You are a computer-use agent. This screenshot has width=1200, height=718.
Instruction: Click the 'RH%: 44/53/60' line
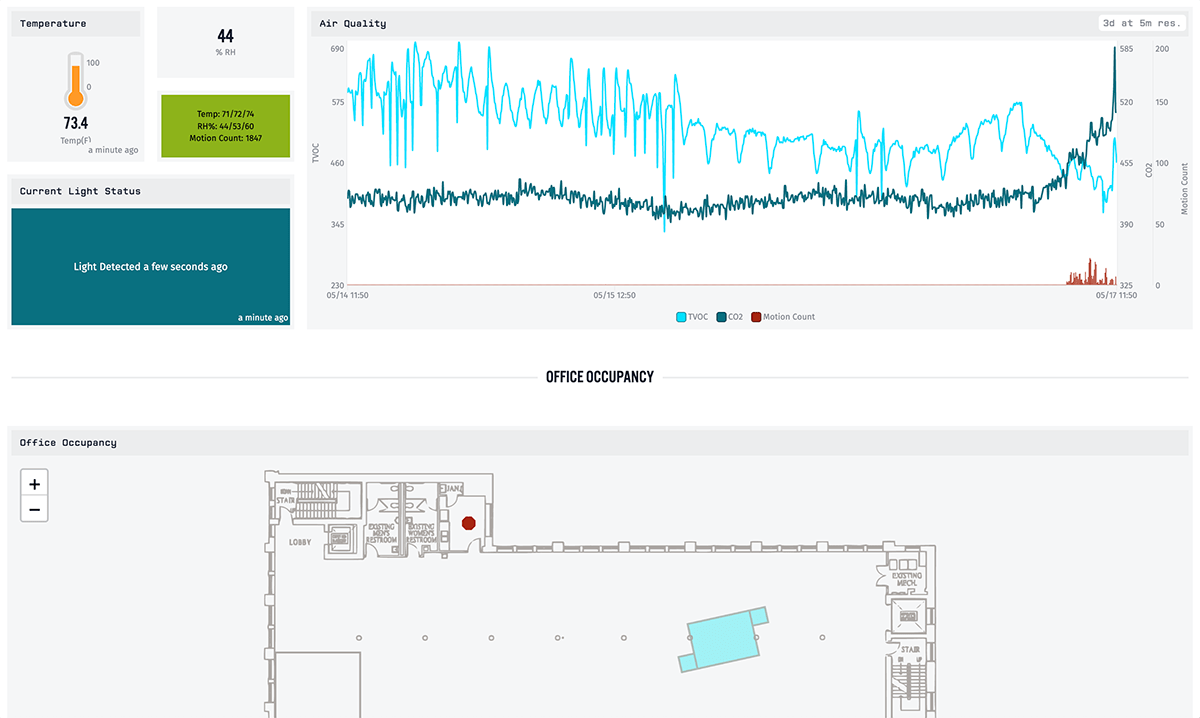coord(225,126)
